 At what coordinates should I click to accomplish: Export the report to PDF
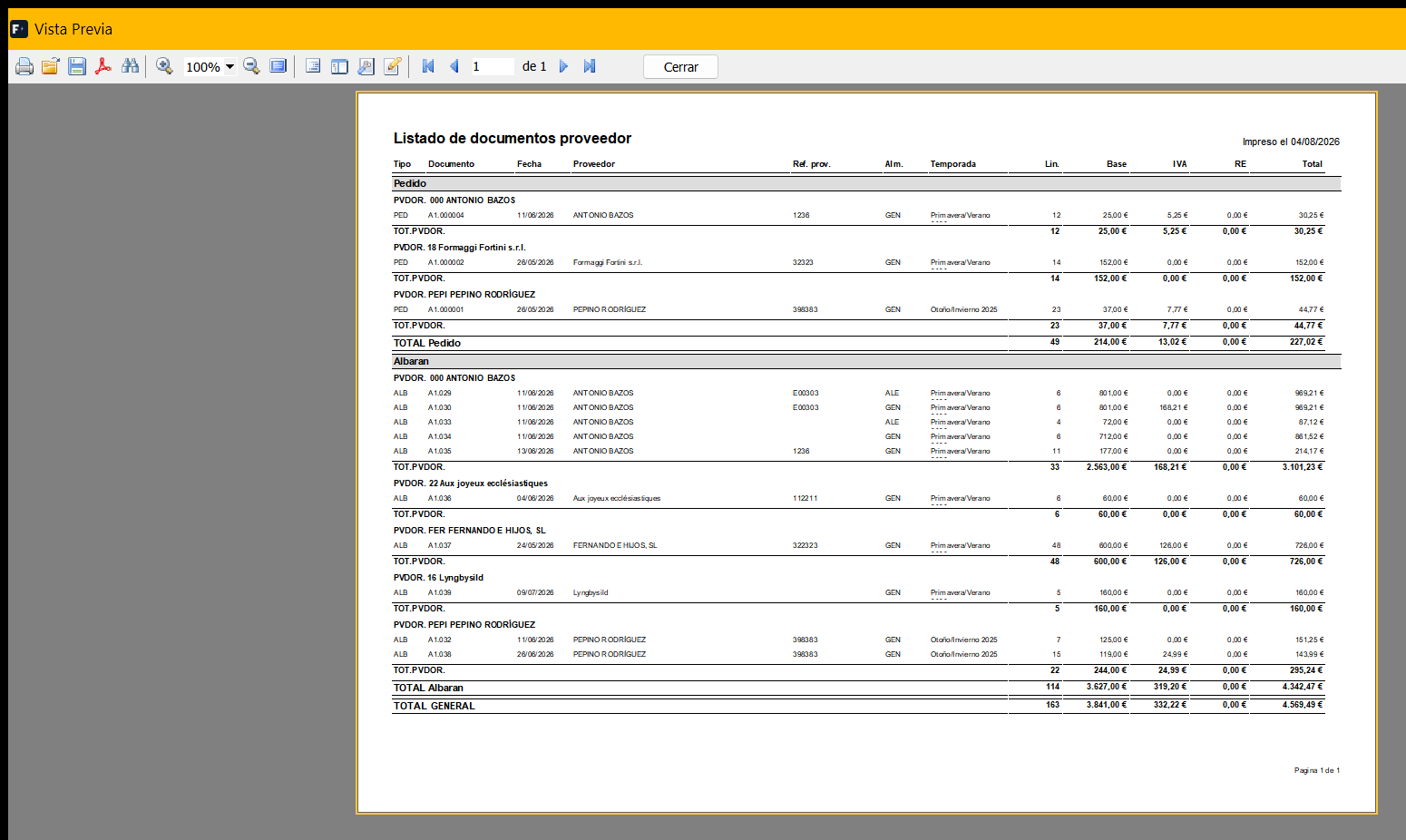(x=103, y=66)
